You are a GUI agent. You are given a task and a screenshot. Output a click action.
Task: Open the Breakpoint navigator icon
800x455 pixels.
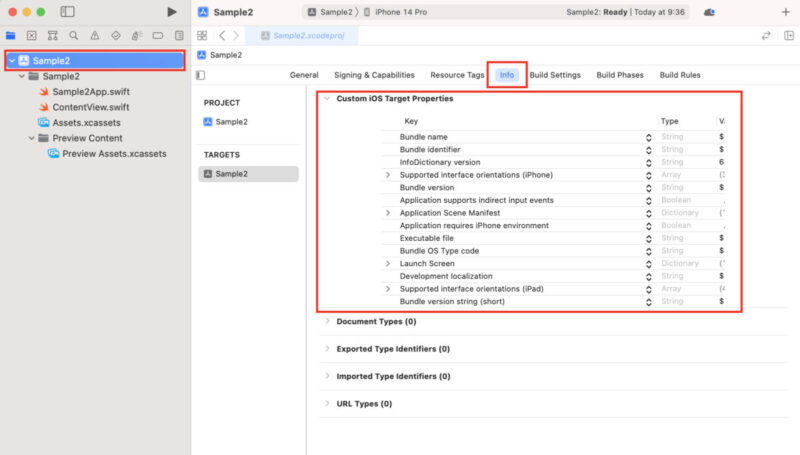158,35
